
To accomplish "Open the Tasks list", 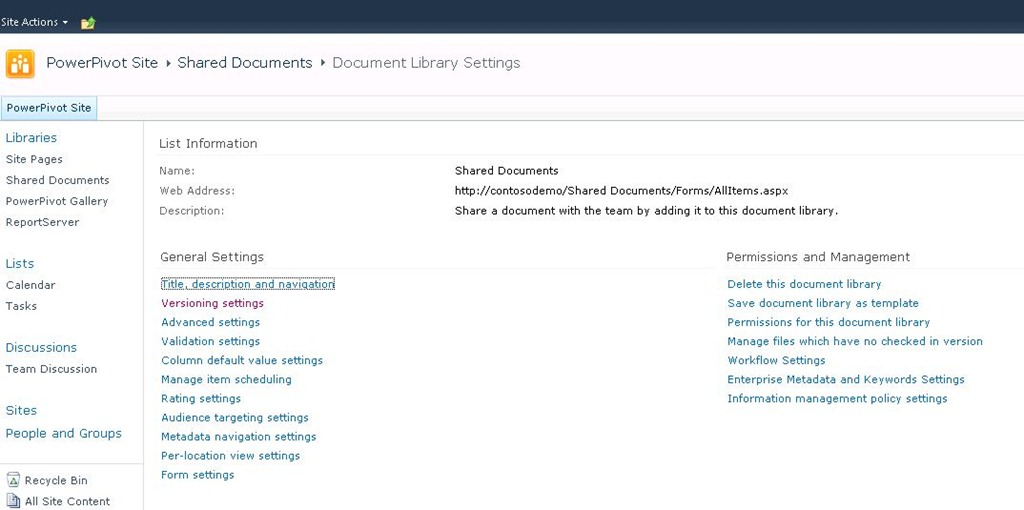I will pyautogui.click(x=22, y=306).
